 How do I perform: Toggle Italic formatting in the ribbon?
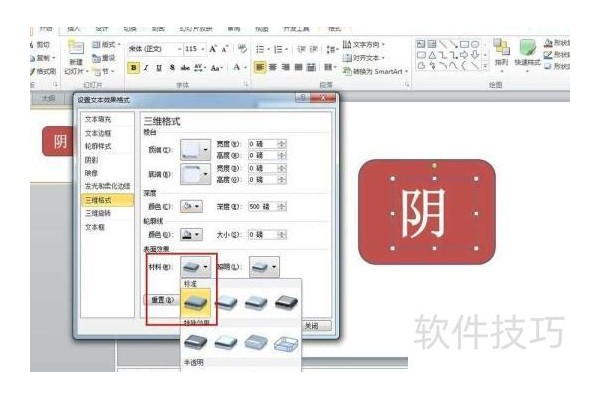point(146,68)
